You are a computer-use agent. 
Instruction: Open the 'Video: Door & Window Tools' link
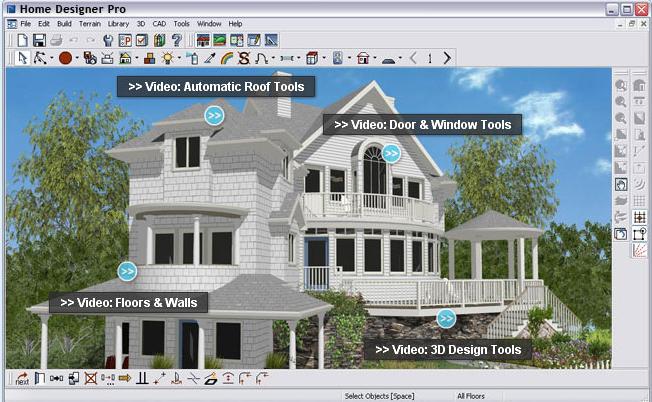(x=422, y=125)
